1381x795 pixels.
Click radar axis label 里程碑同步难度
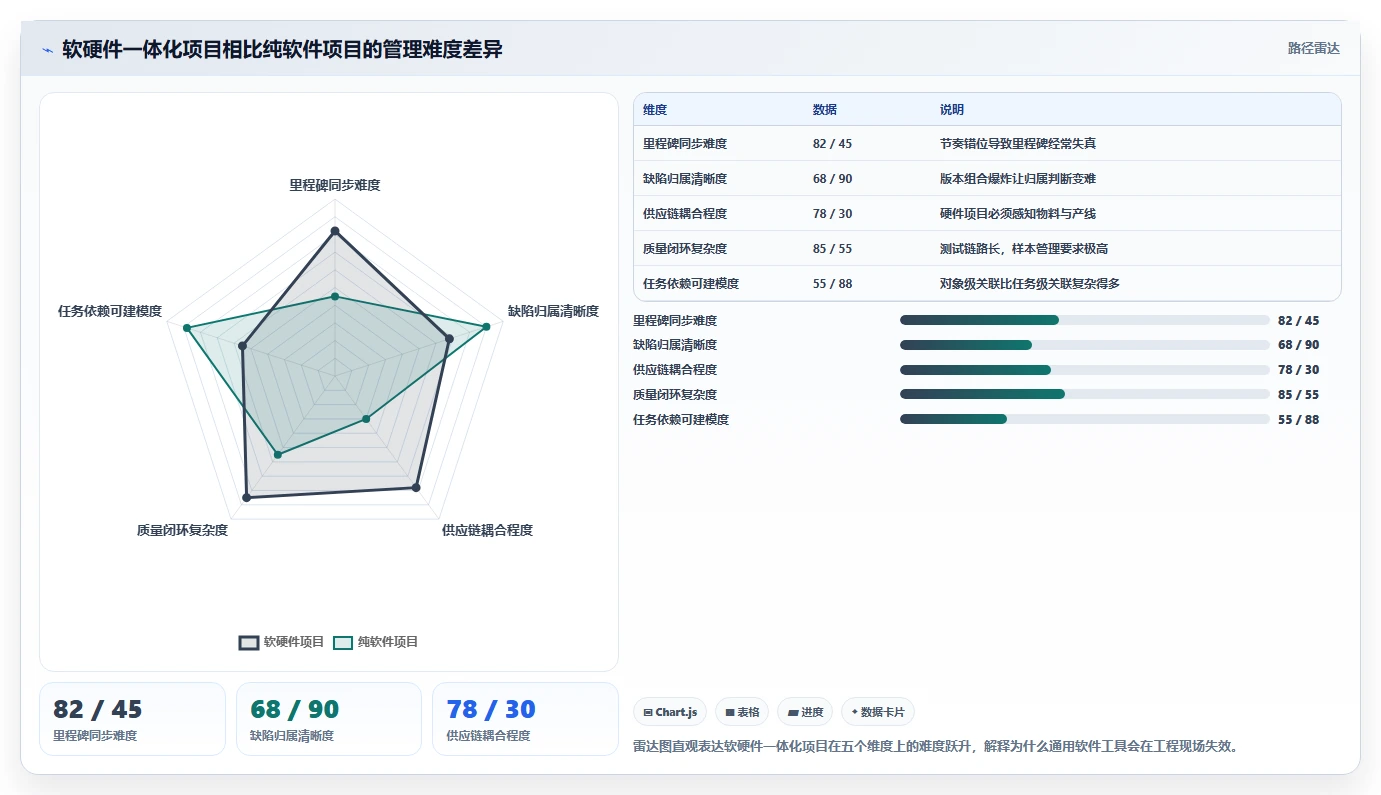[x=335, y=185]
